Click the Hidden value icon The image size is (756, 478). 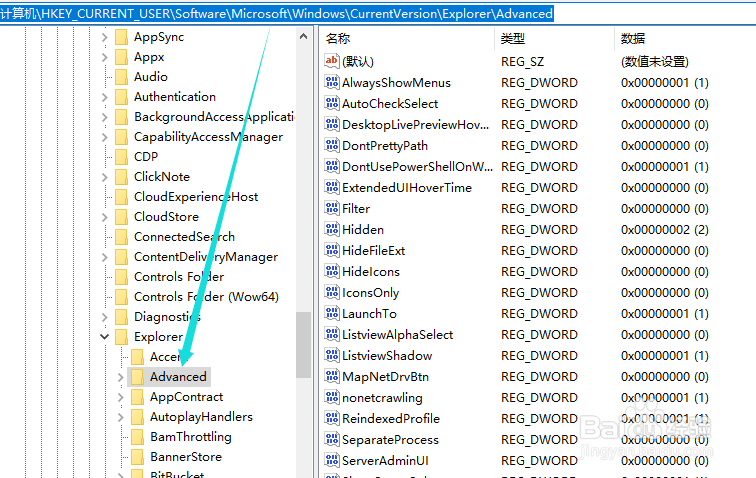pyautogui.click(x=332, y=229)
